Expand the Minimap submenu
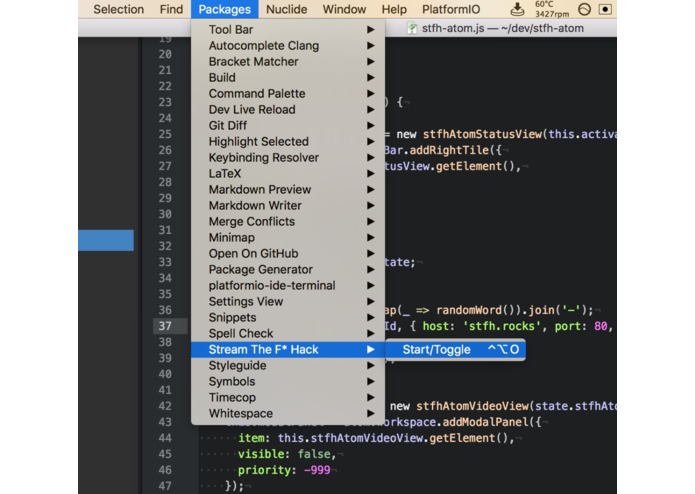 (288, 237)
